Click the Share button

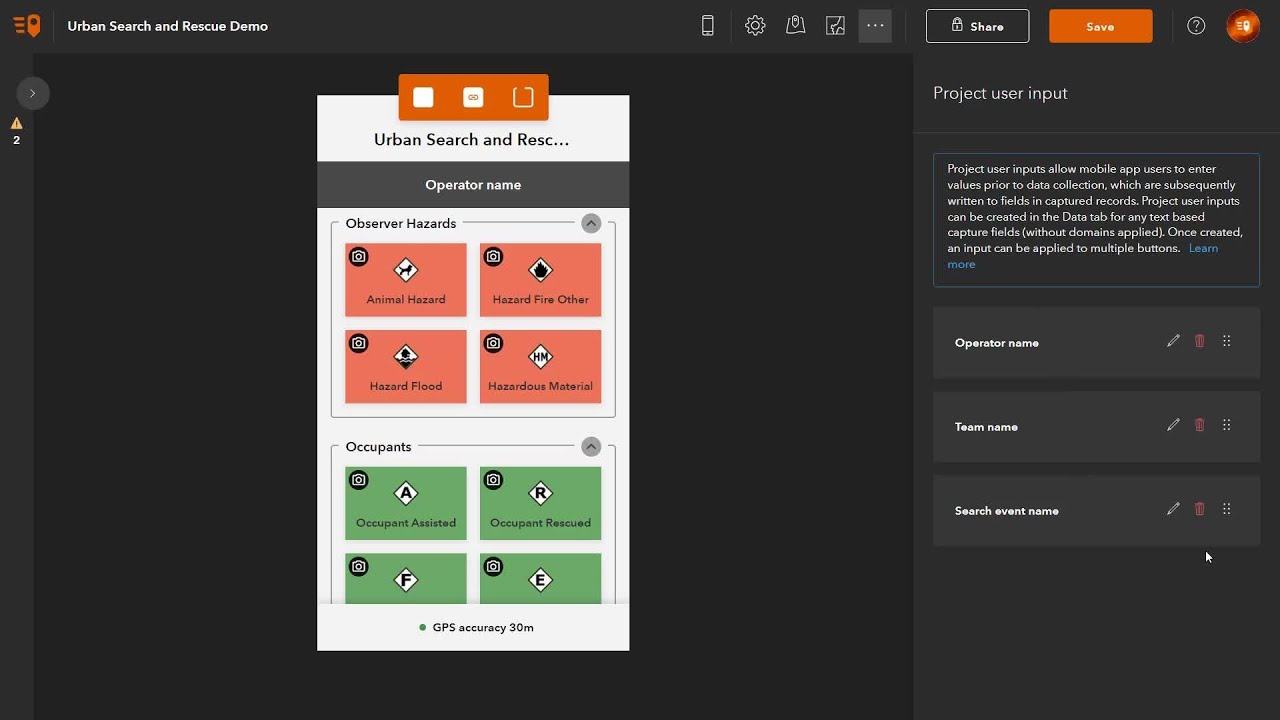coord(977,26)
